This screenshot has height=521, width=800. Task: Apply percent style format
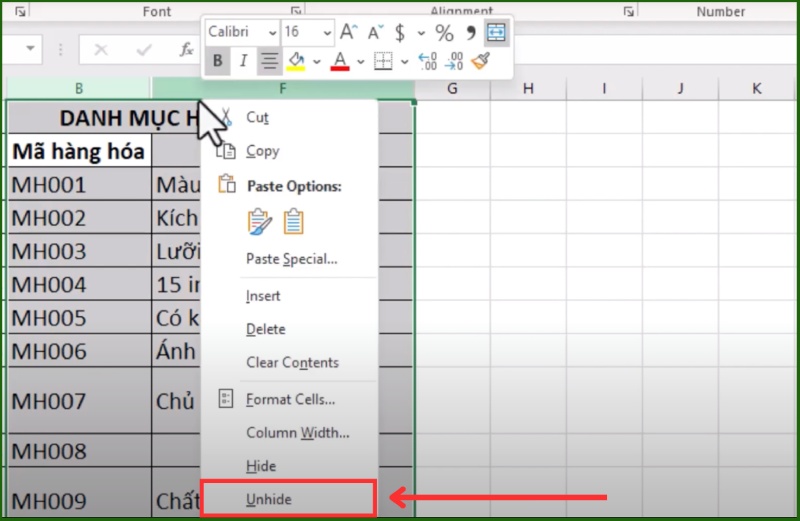click(x=444, y=33)
